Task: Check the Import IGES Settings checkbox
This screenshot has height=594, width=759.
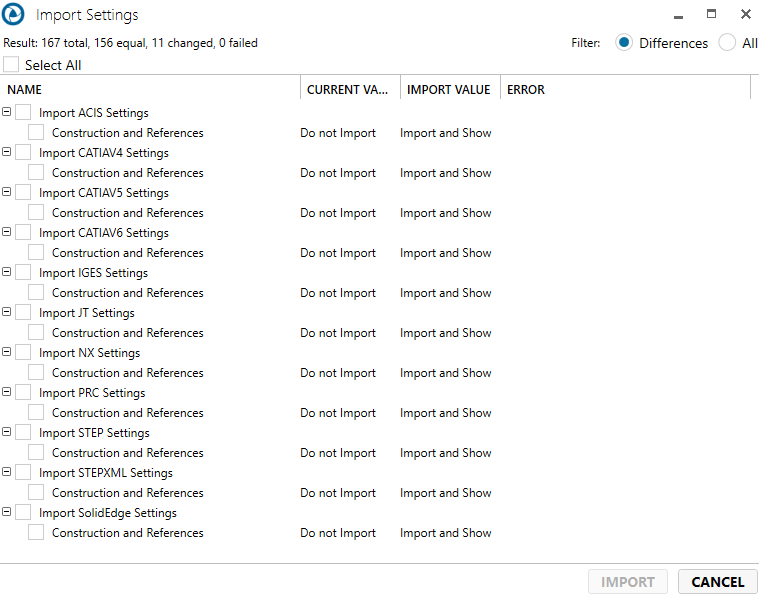Action: pyautogui.click(x=23, y=273)
